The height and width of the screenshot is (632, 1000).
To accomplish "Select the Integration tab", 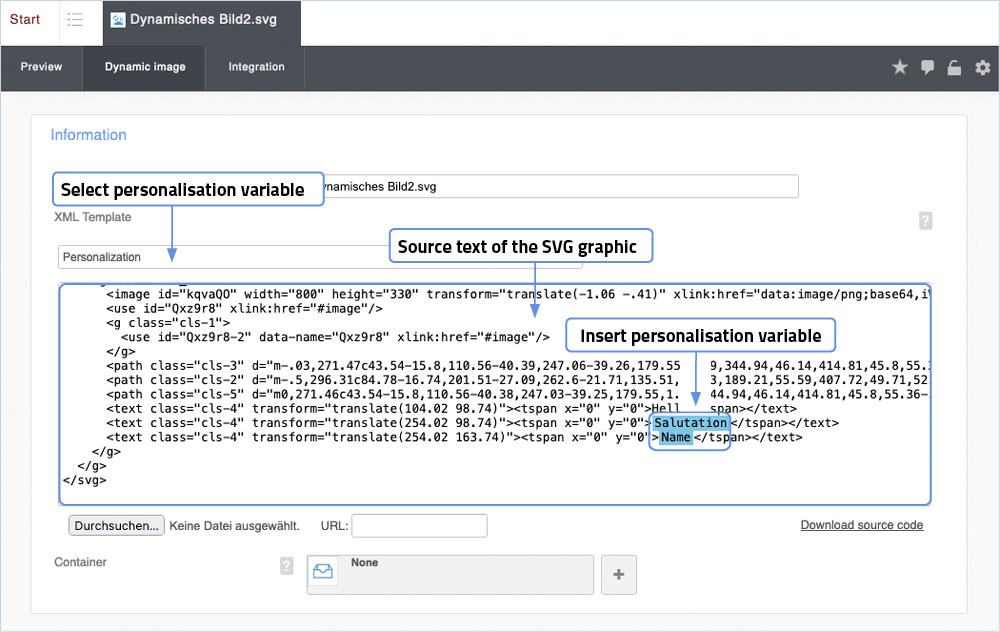I will 256,67.
